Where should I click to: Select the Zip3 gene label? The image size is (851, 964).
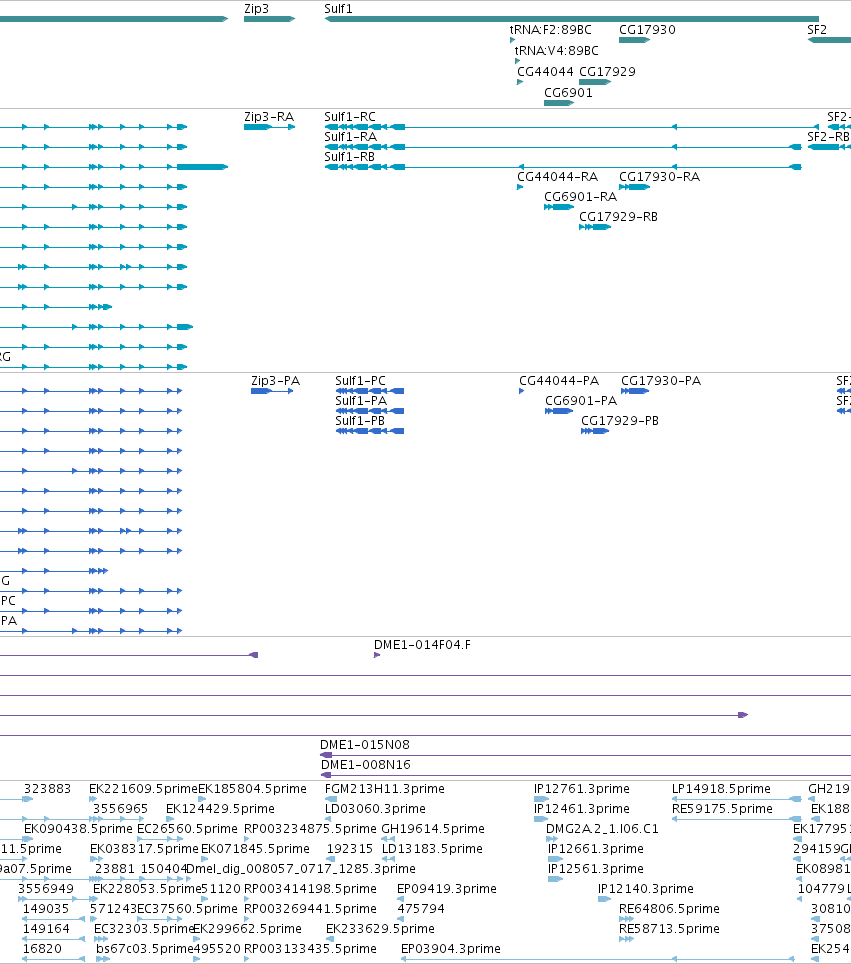pos(256,9)
